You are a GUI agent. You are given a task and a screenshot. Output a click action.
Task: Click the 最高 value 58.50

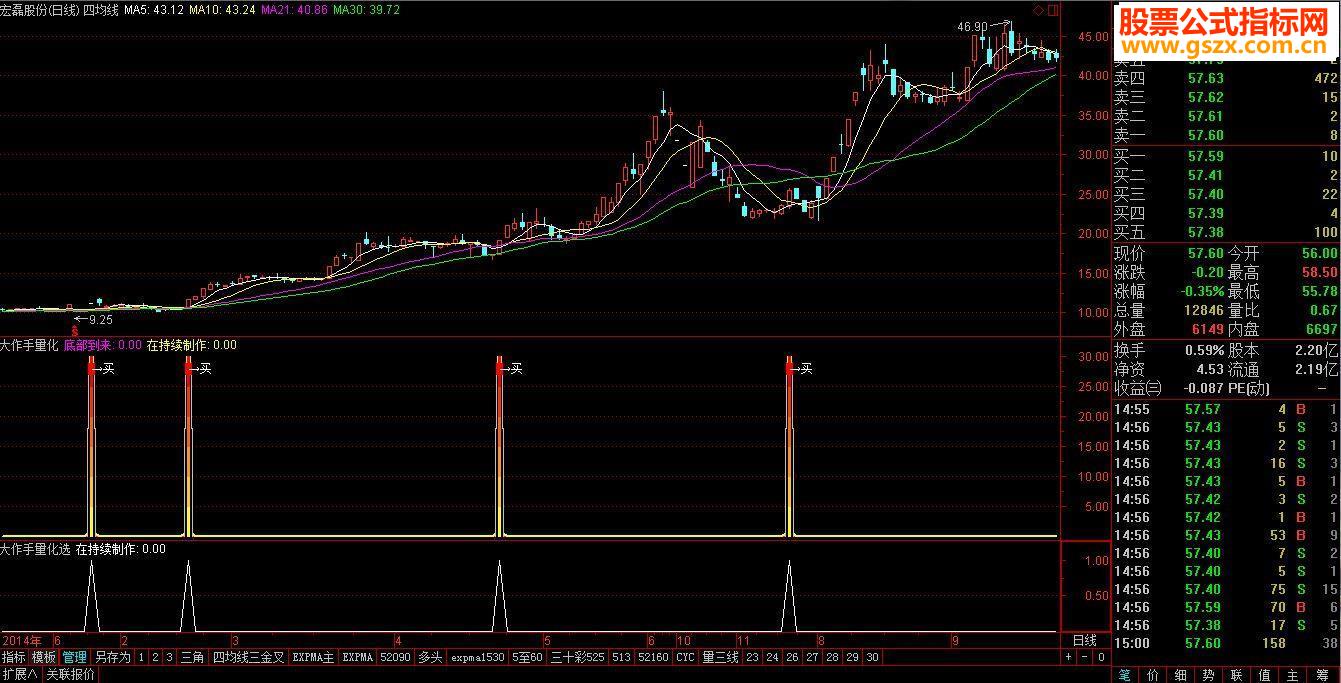[x=1319, y=272]
